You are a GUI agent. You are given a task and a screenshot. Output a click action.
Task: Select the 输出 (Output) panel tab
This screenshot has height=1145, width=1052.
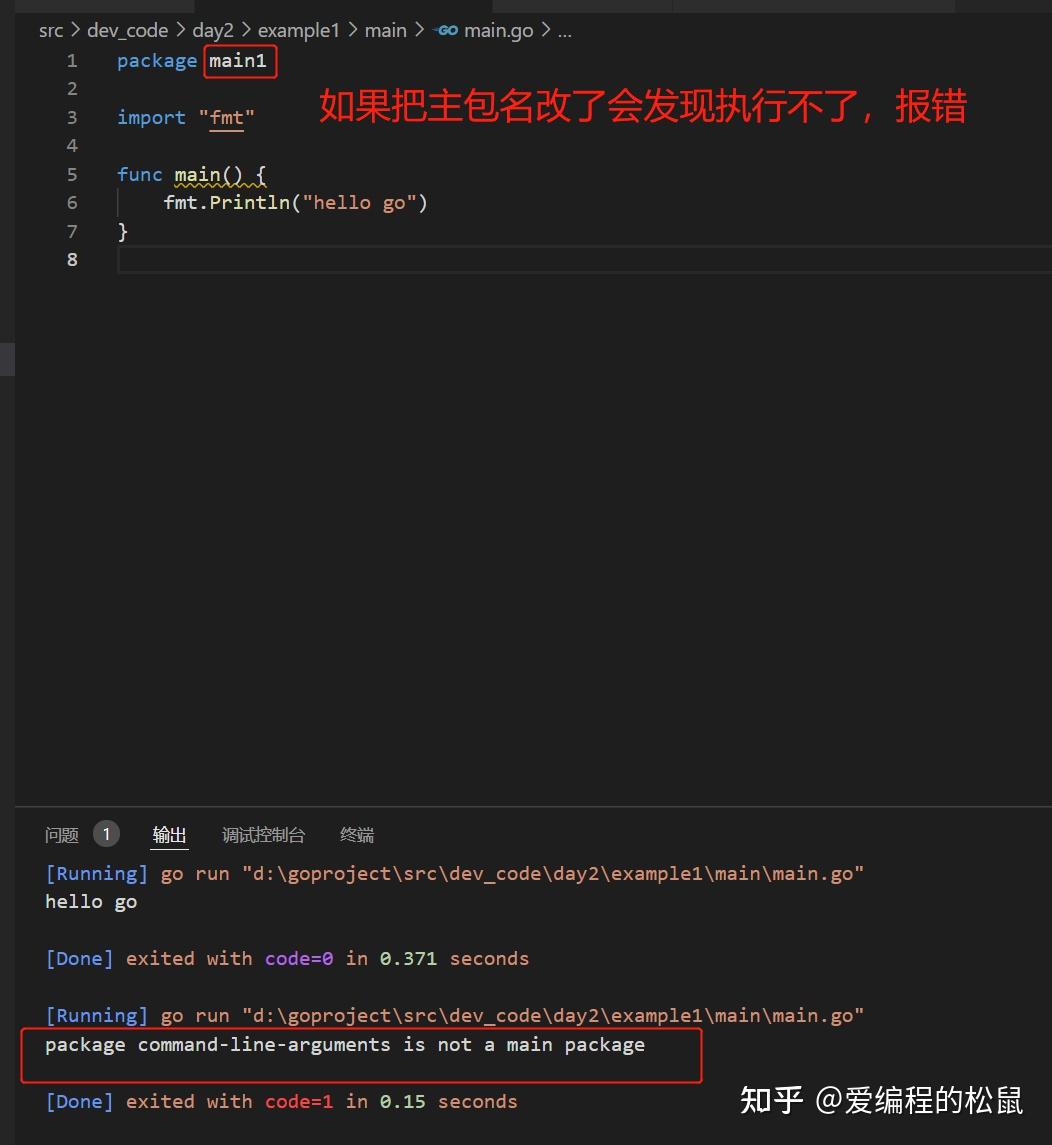(169, 833)
